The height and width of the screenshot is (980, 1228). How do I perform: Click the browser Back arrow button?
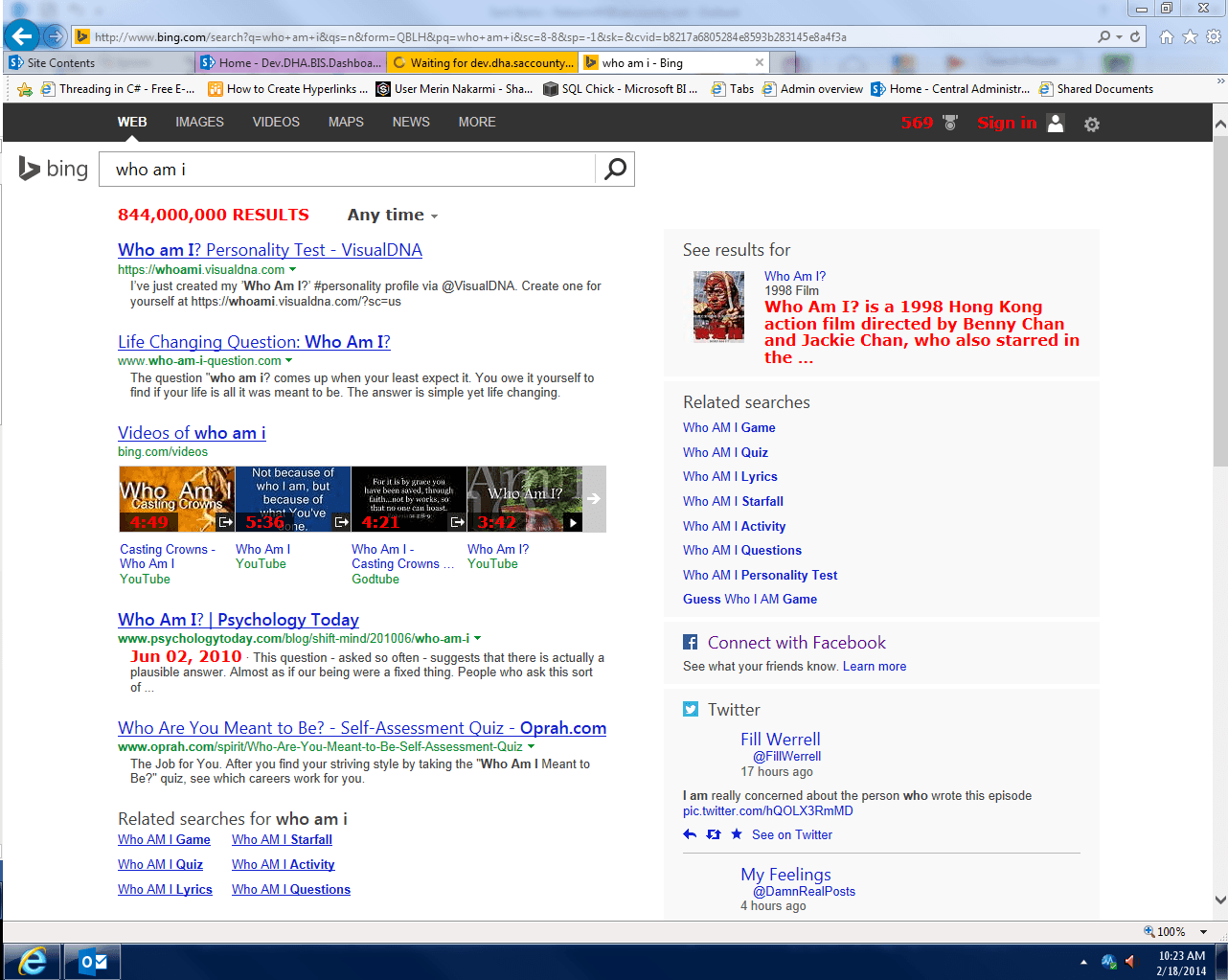point(21,36)
